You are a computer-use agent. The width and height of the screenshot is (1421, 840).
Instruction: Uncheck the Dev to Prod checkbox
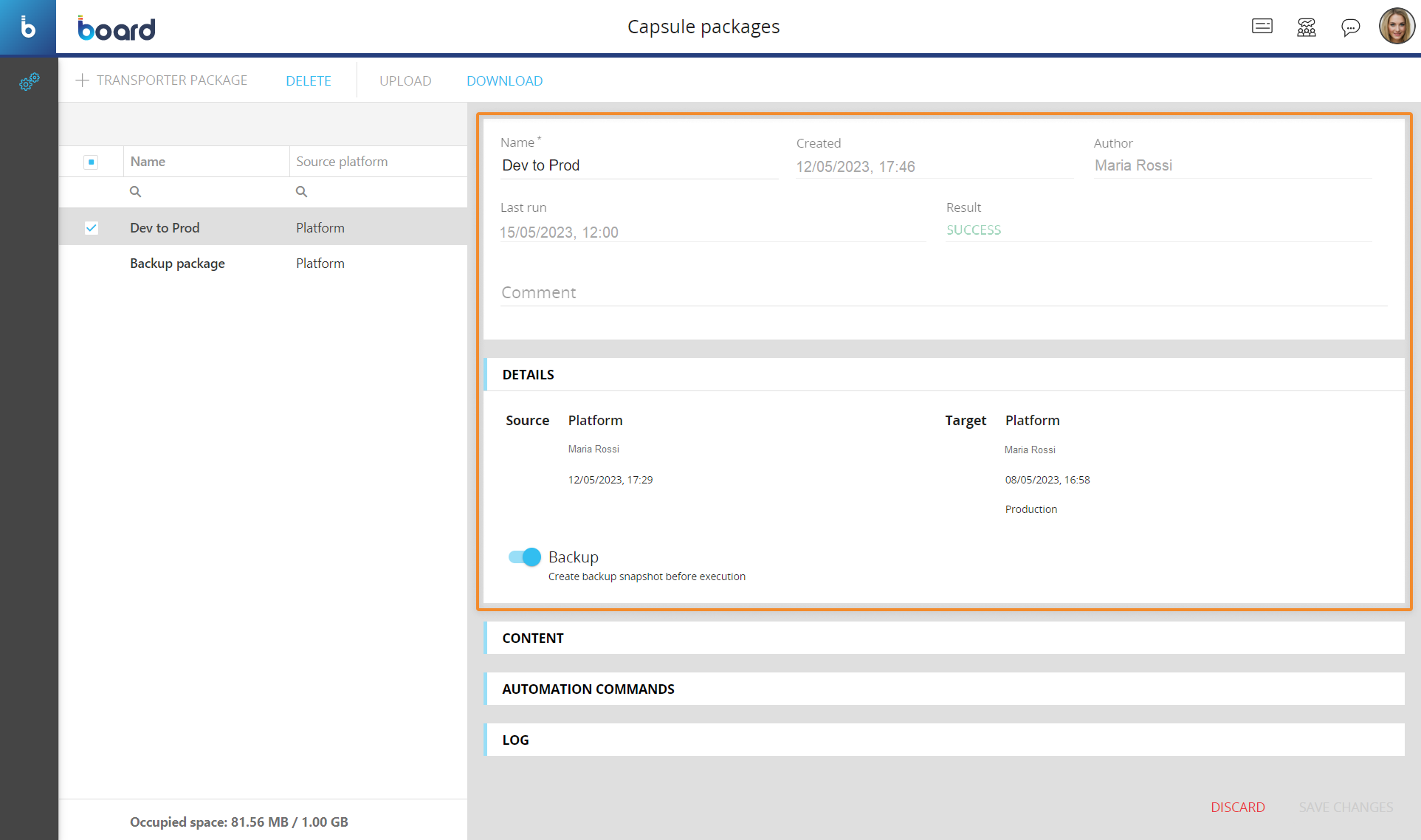(91, 228)
